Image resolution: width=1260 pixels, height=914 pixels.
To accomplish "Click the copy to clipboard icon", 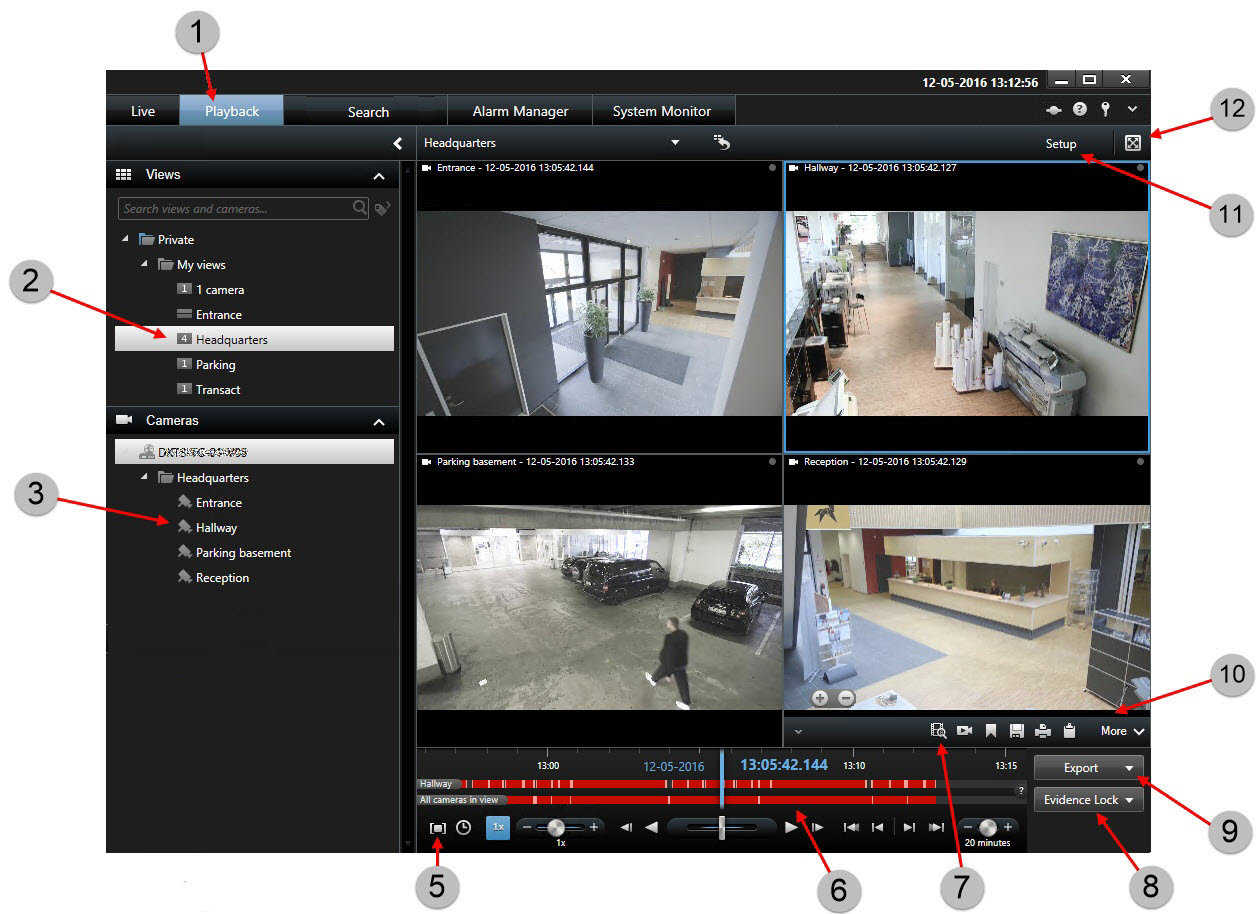I will click(x=1069, y=731).
